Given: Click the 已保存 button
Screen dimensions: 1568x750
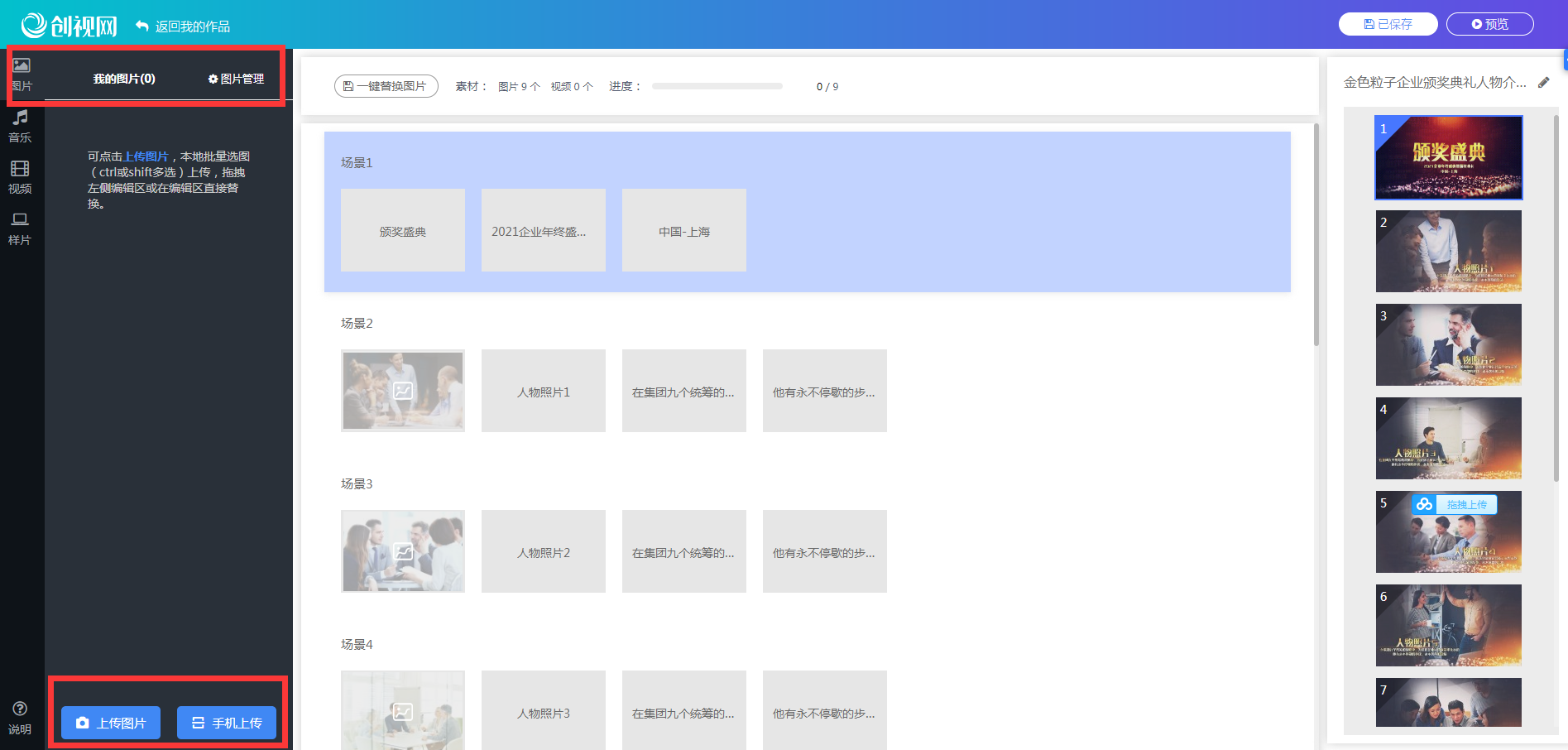Looking at the screenshot, I should 1388,24.
